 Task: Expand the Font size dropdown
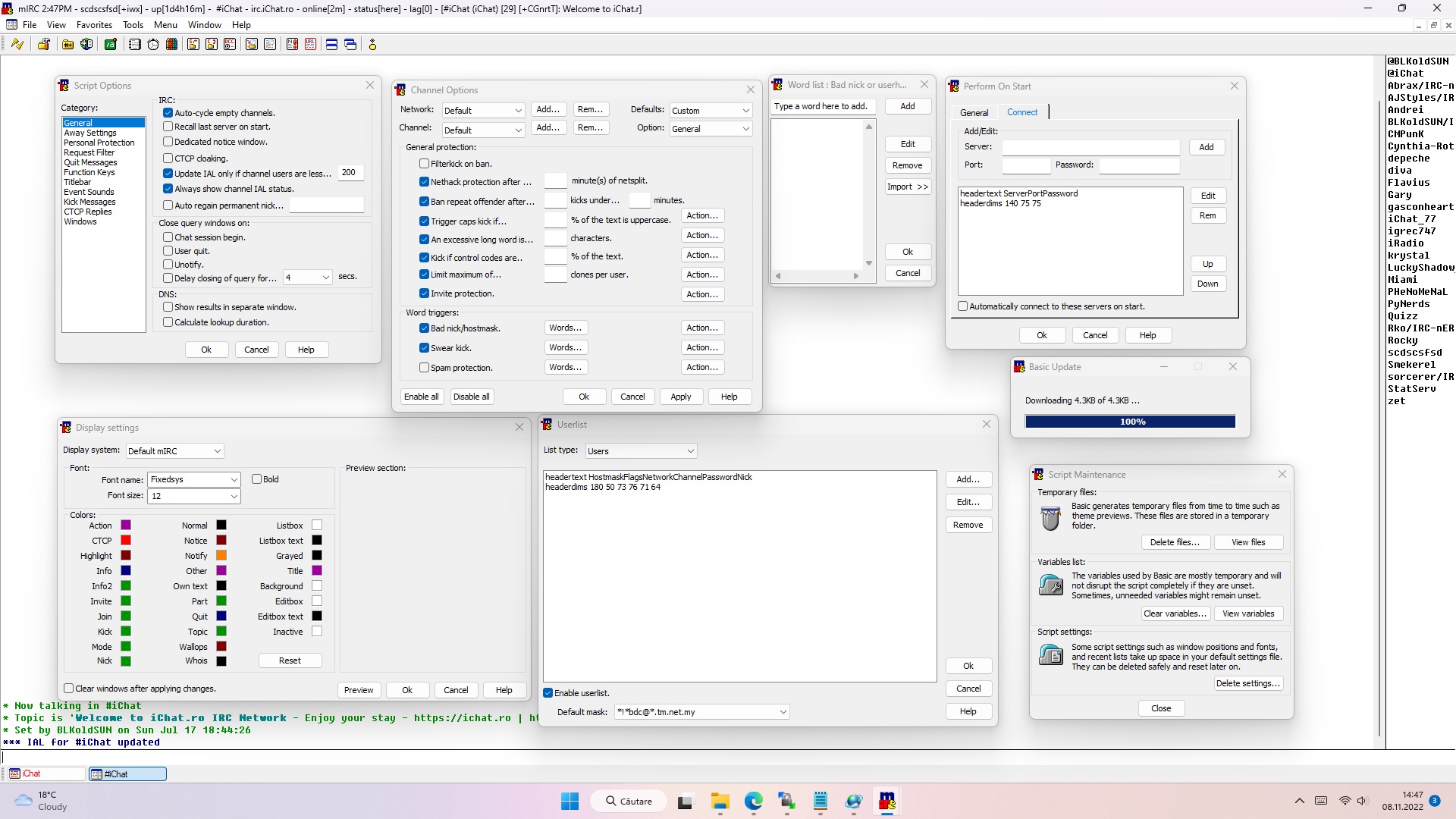[x=194, y=496]
